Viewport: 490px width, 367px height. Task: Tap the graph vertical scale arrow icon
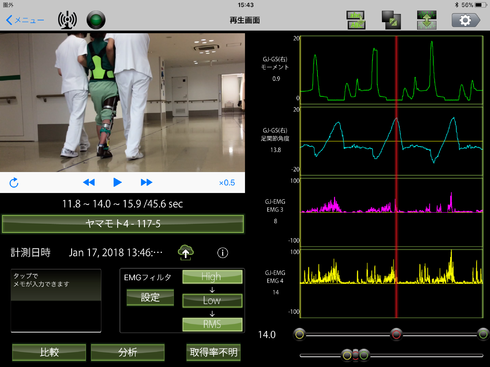click(x=426, y=20)
